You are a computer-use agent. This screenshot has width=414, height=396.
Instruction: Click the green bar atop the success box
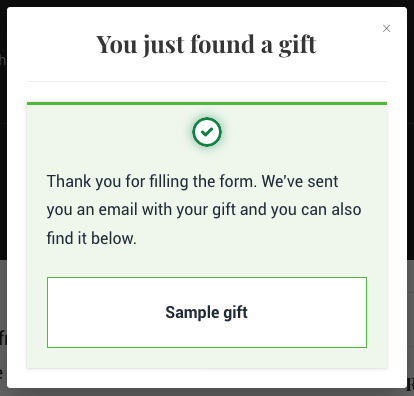pos(207,104)
